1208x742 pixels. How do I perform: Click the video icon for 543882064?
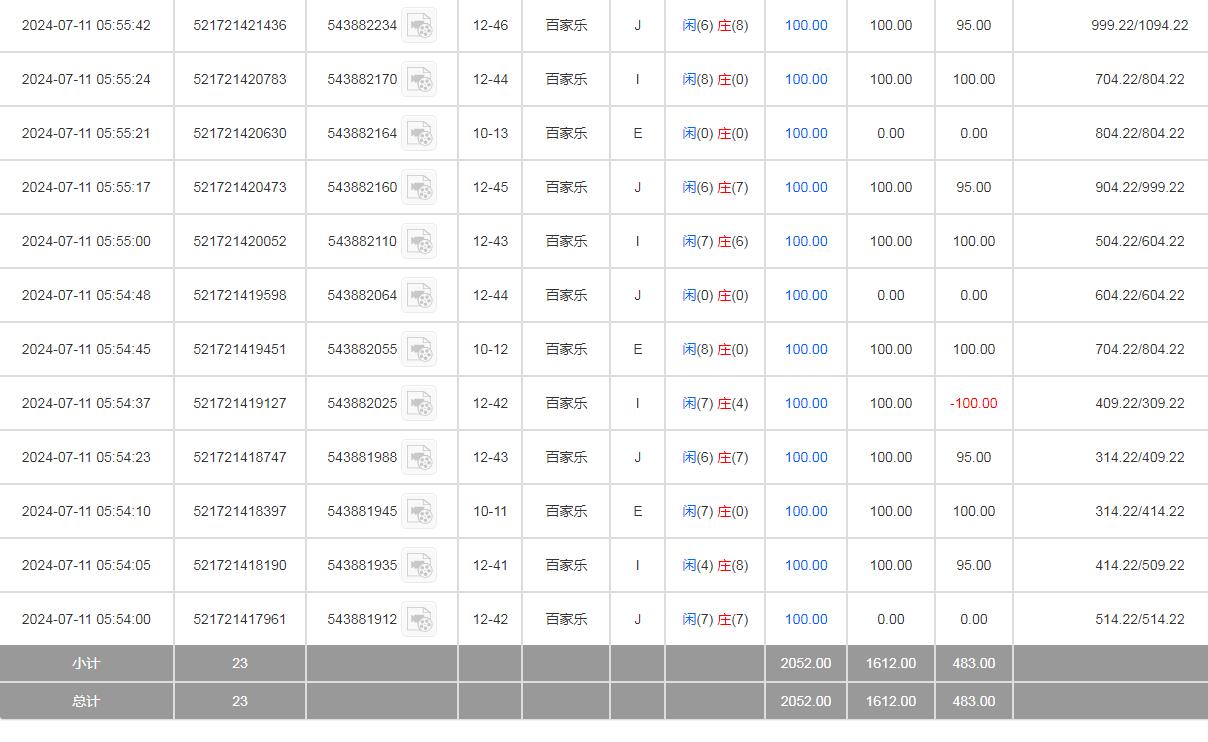pos(419,295)
